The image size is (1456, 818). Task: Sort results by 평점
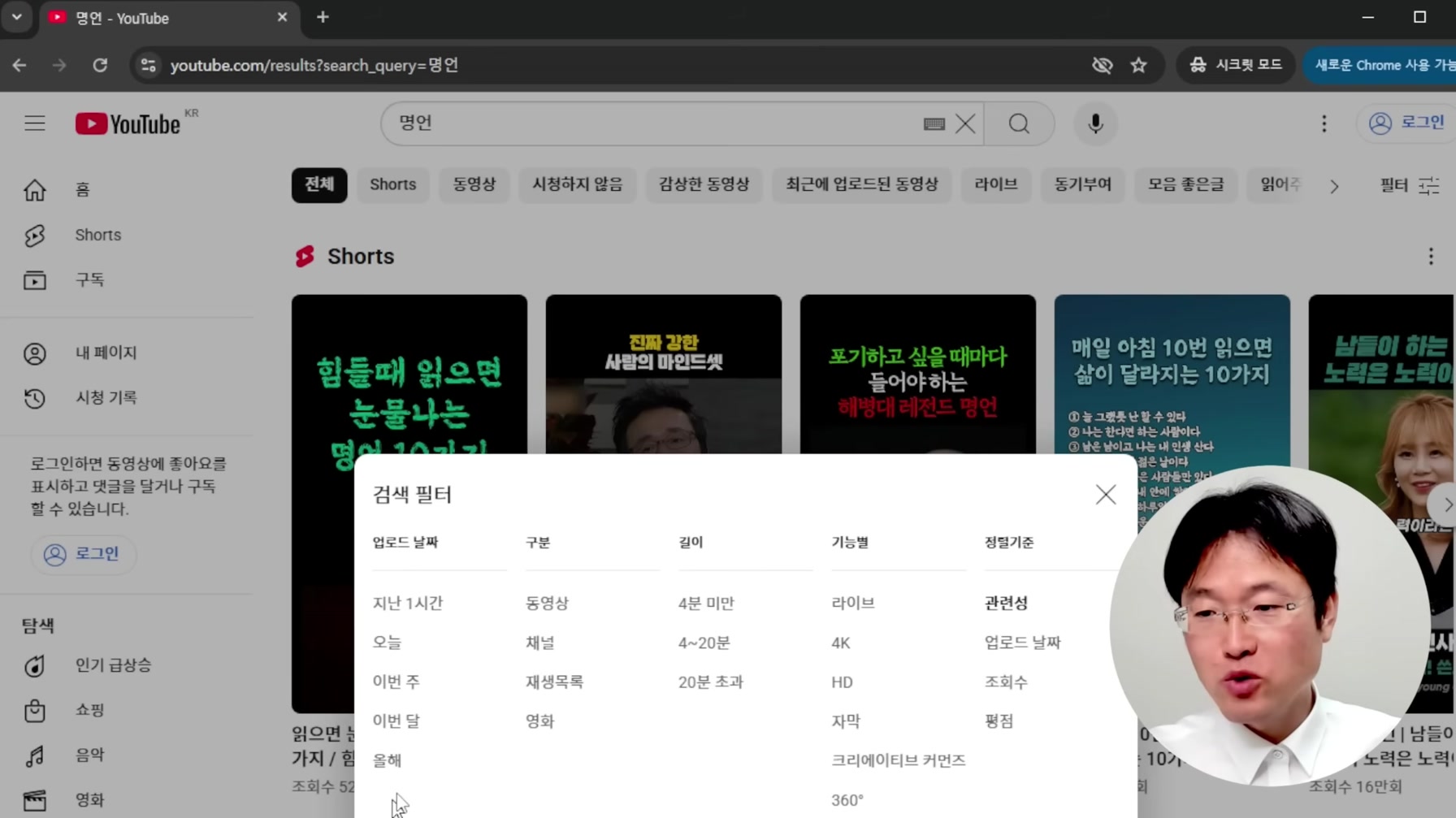pos(999,721)
